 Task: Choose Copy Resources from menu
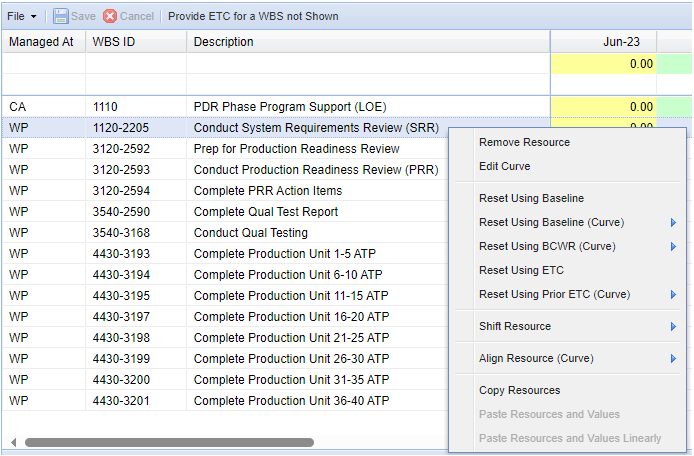pos(519,390)
